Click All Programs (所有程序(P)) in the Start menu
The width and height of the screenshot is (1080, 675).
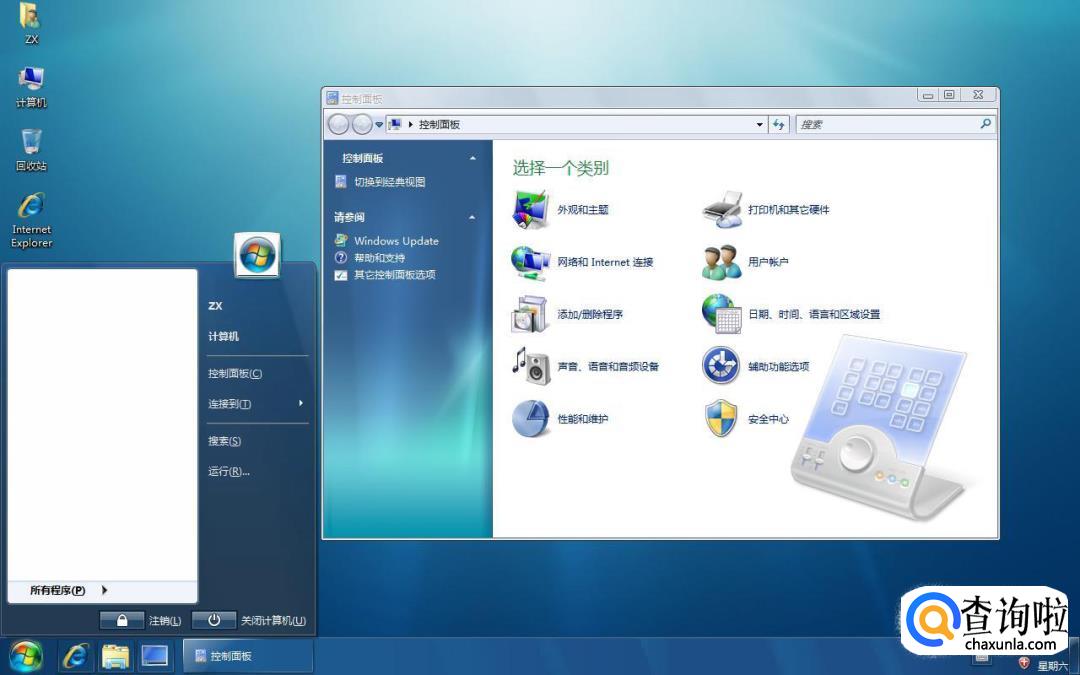tap(58, 590)
